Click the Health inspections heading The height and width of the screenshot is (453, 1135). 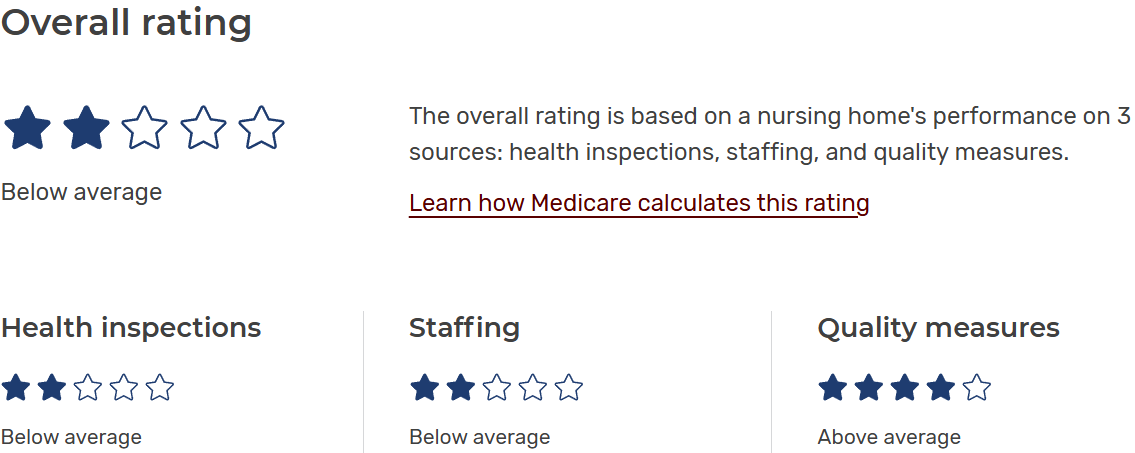click(x=131, y=328)
